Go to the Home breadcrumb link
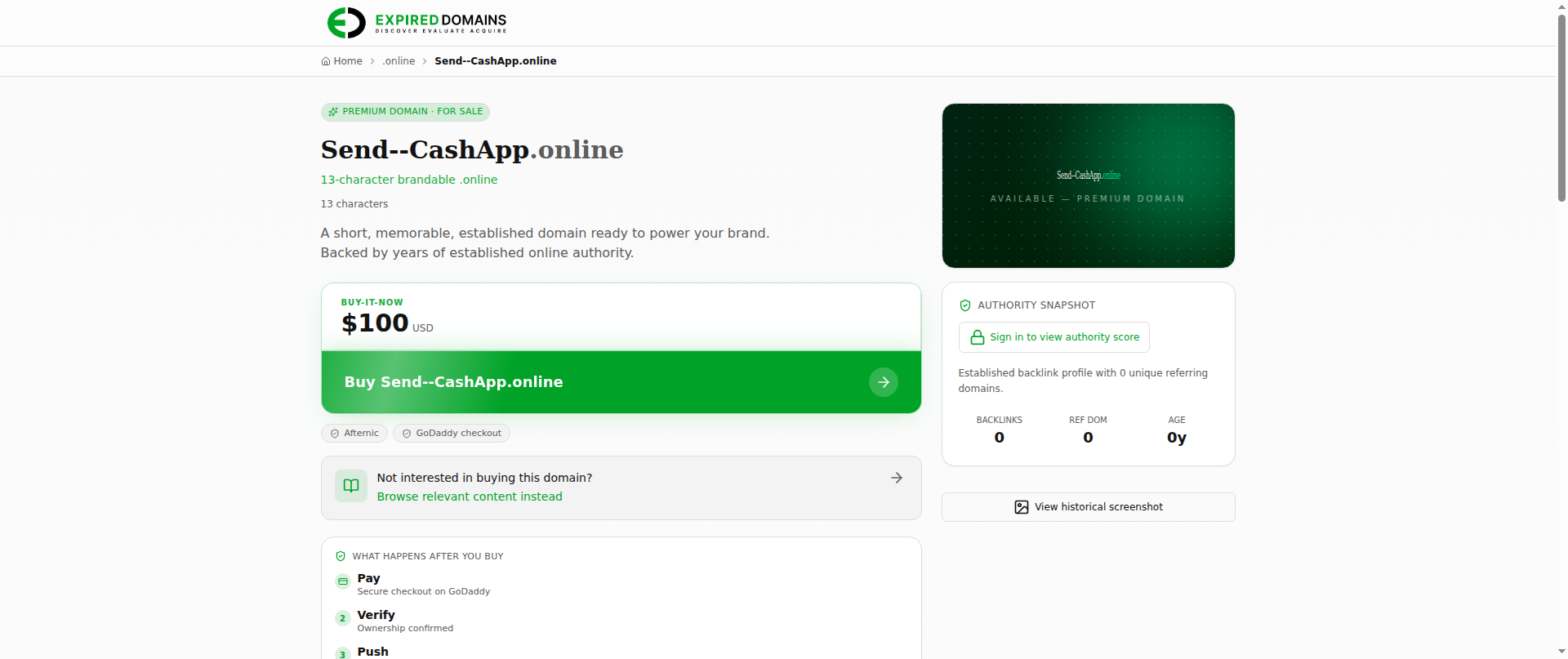 (x=341, y=61)
